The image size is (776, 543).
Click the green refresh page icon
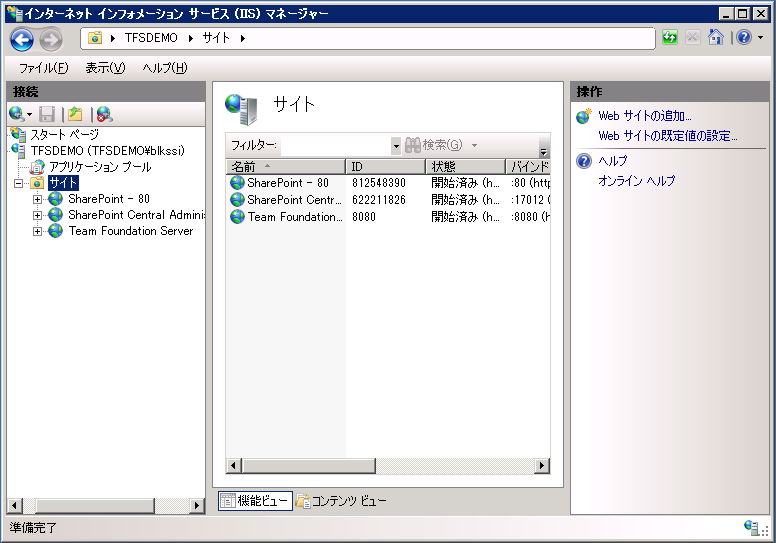tap(670, 37)
